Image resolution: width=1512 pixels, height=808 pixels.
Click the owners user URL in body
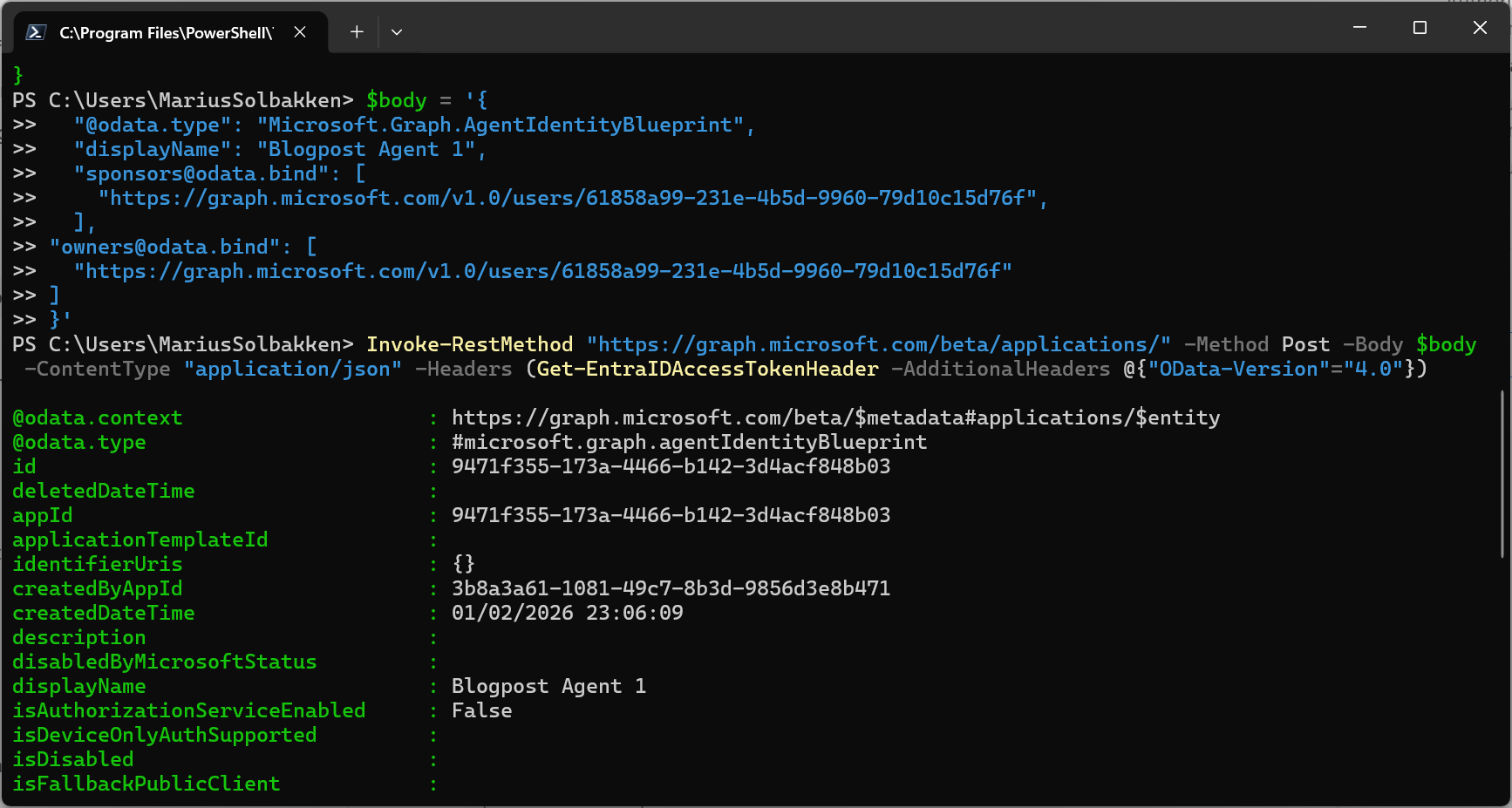[x=542, y=272]
